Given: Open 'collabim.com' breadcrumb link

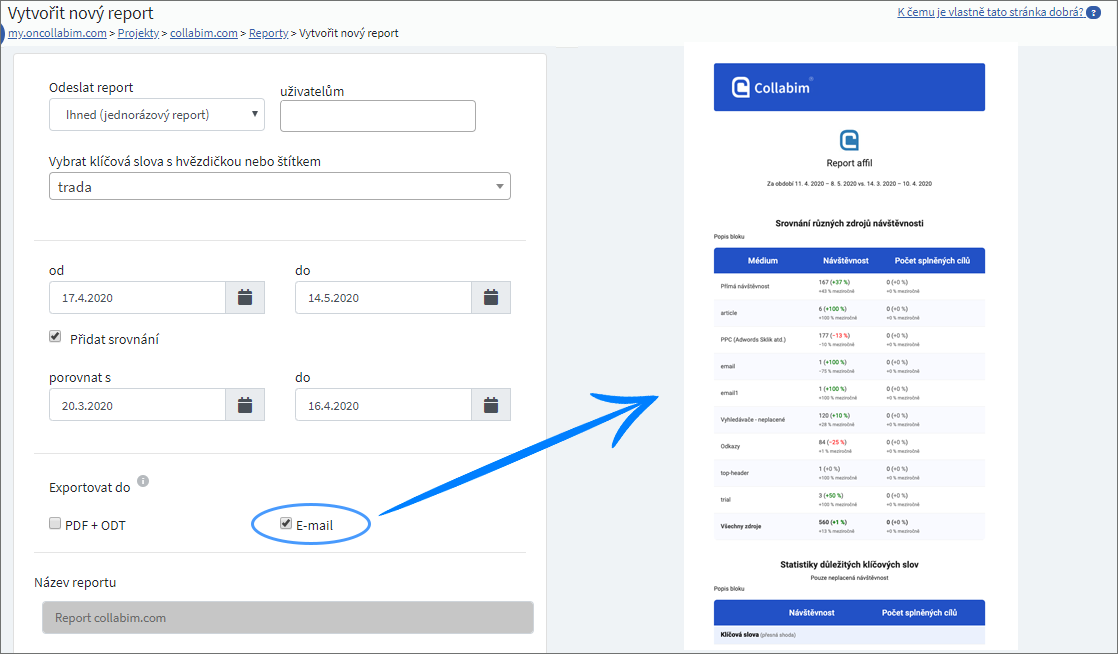Looking at the screenshot, I should (x=204, y=33).
